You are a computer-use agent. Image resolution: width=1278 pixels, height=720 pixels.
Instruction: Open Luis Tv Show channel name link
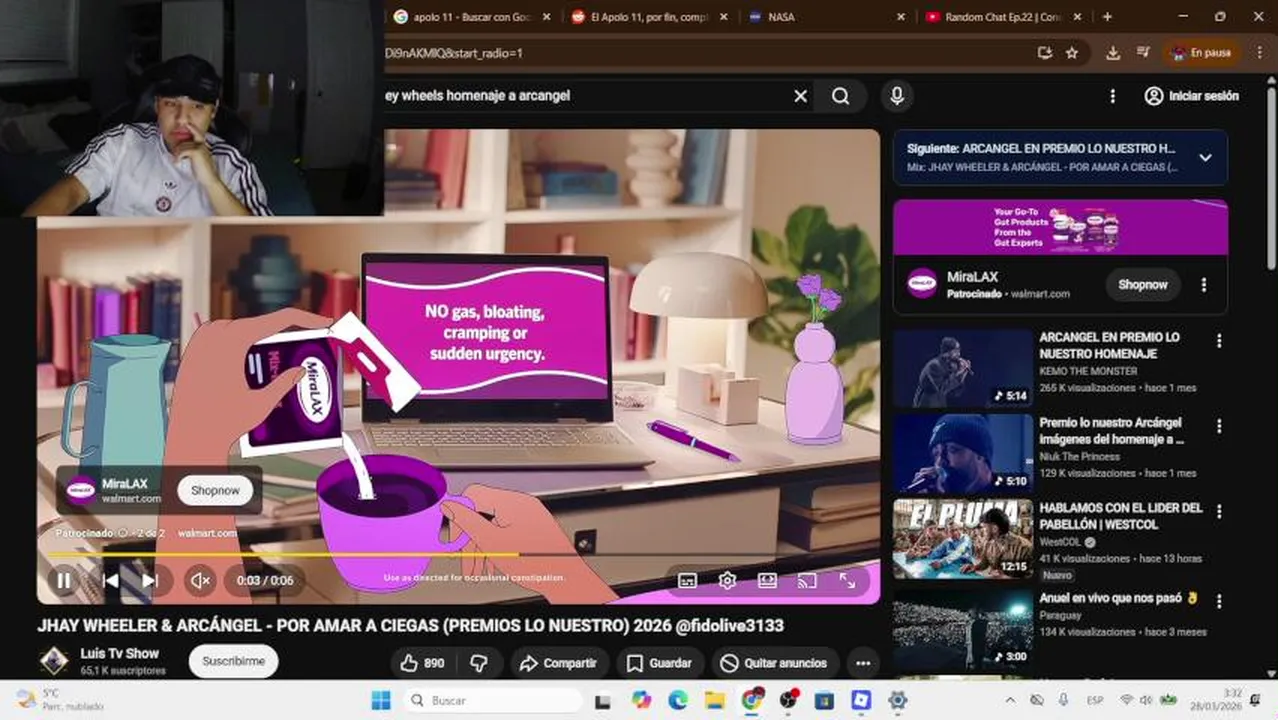[x=120, y=653]
